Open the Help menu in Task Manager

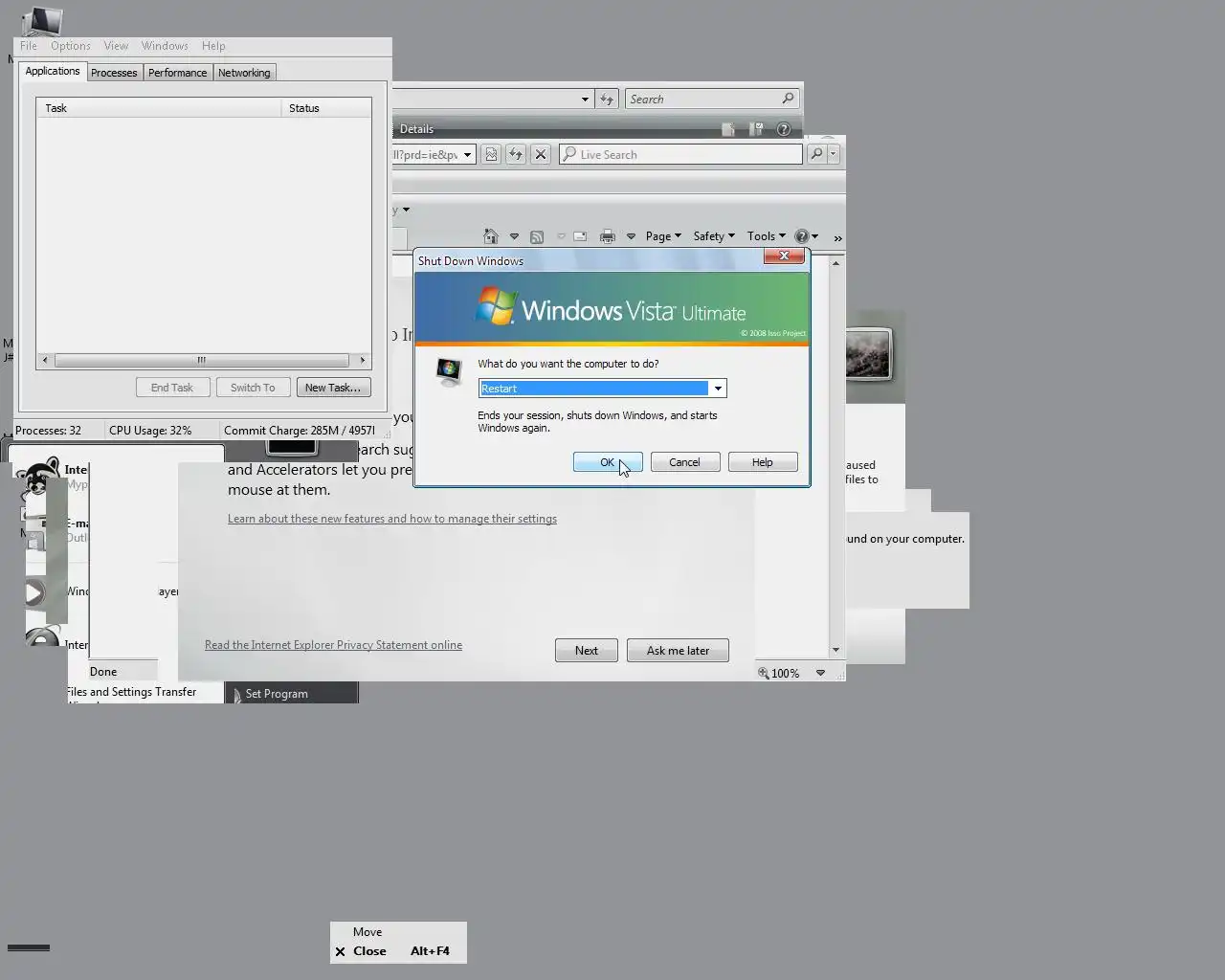tap(213, 46)
